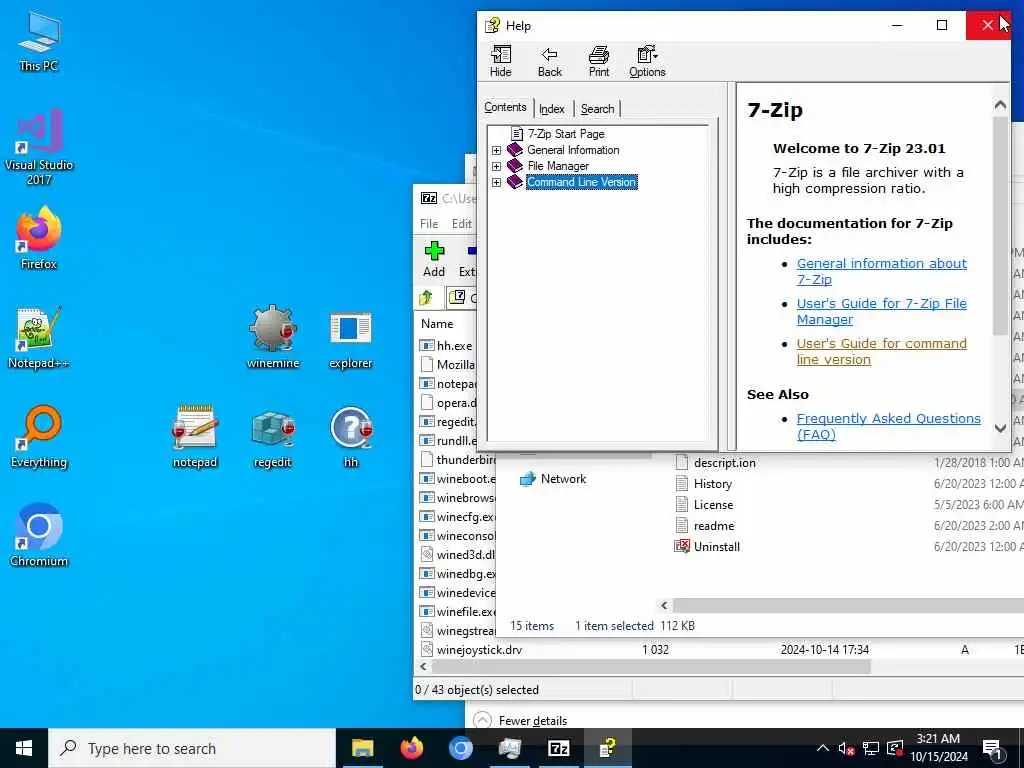Open the File menu in 7-Zip

tap(429, 223)
